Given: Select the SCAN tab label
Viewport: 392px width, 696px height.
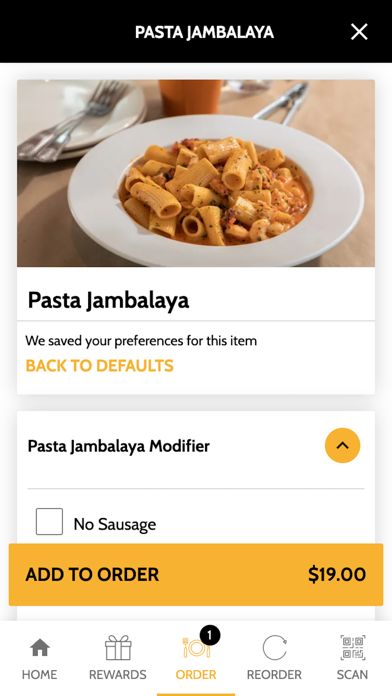Looking at the screenshot, I should coord(352,675).
